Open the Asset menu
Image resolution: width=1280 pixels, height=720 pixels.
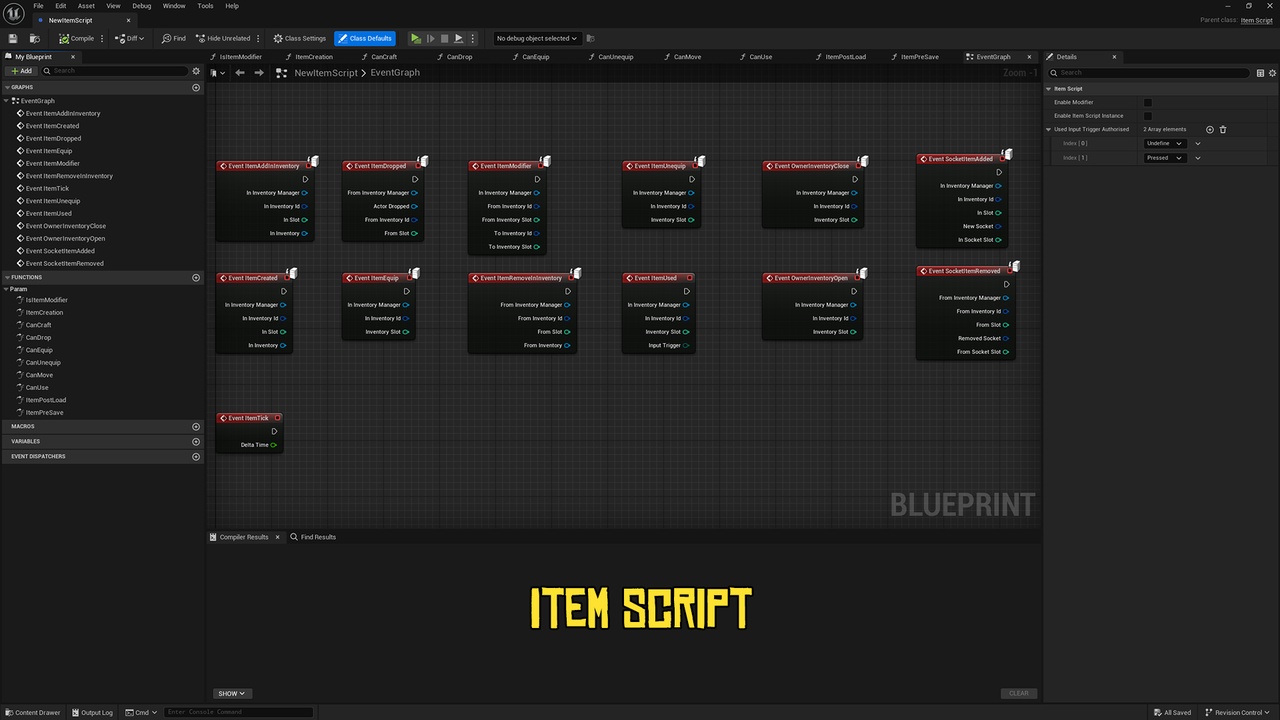click(x=86, y=6)
